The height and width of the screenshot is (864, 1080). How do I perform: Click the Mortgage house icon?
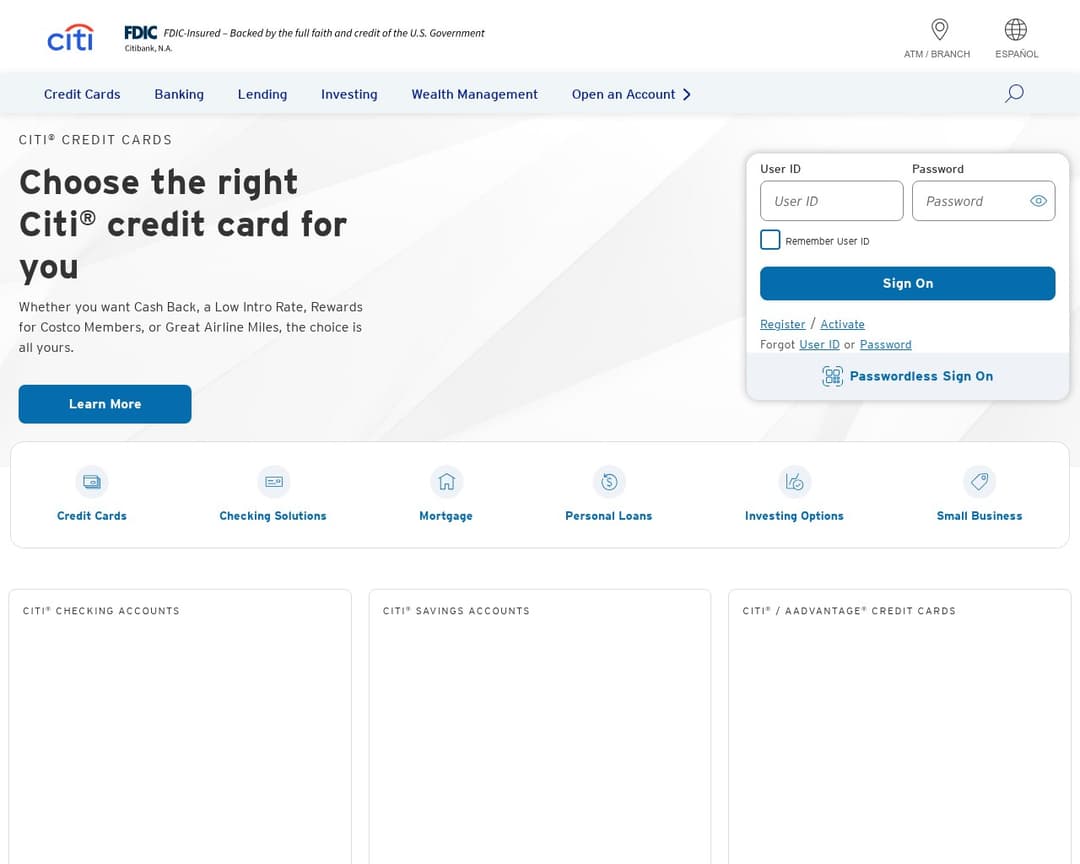[446, 482]
